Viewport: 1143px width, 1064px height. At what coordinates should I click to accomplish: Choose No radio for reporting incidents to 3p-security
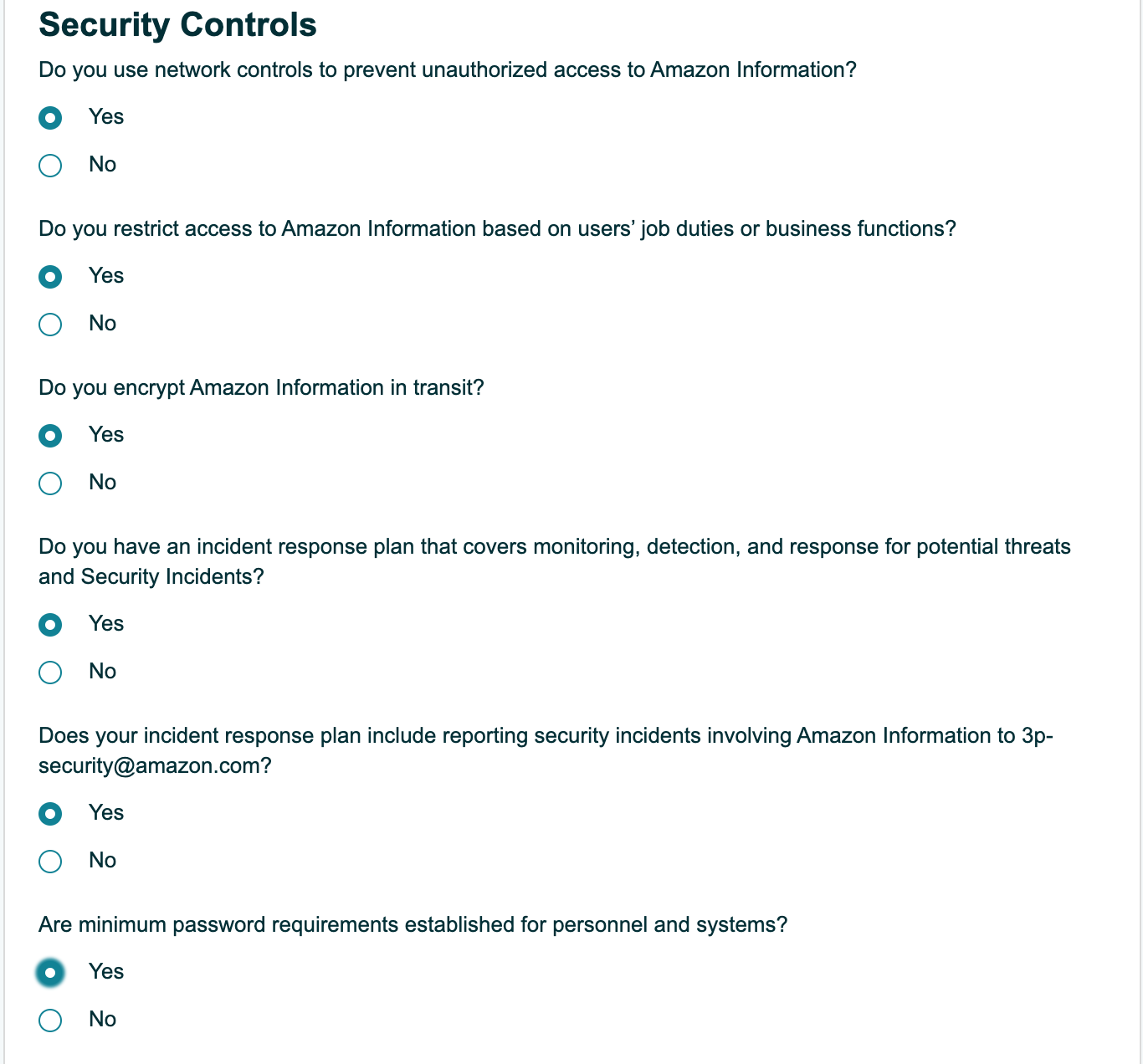tap(50, 862)
